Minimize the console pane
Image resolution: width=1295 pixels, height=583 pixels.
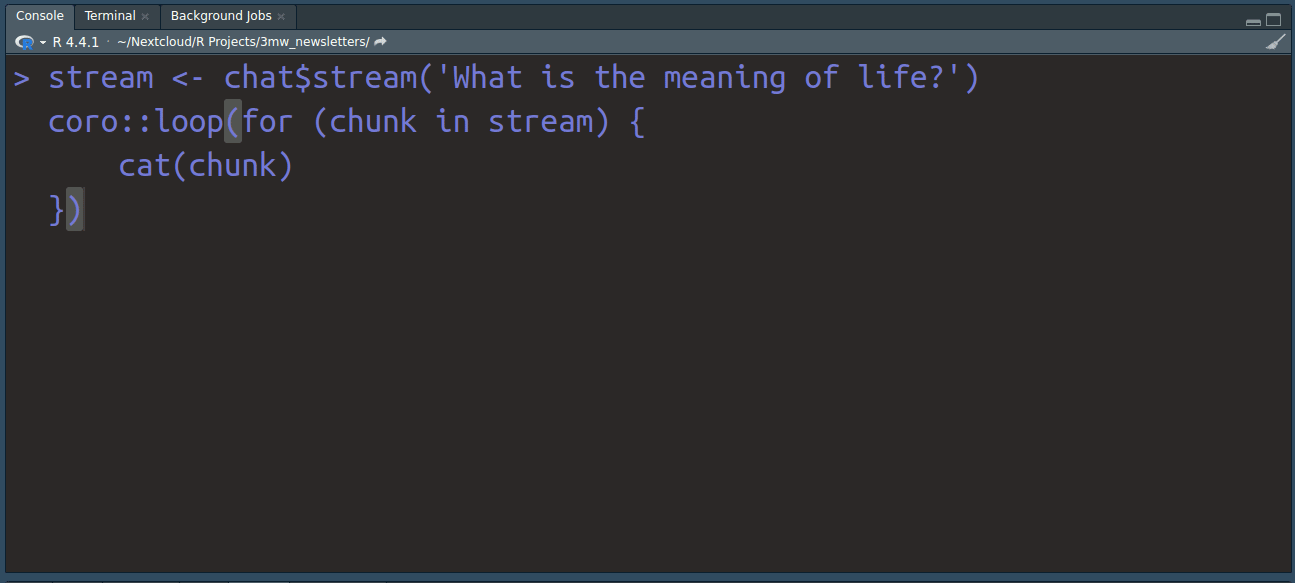(x=1253, y=21)
